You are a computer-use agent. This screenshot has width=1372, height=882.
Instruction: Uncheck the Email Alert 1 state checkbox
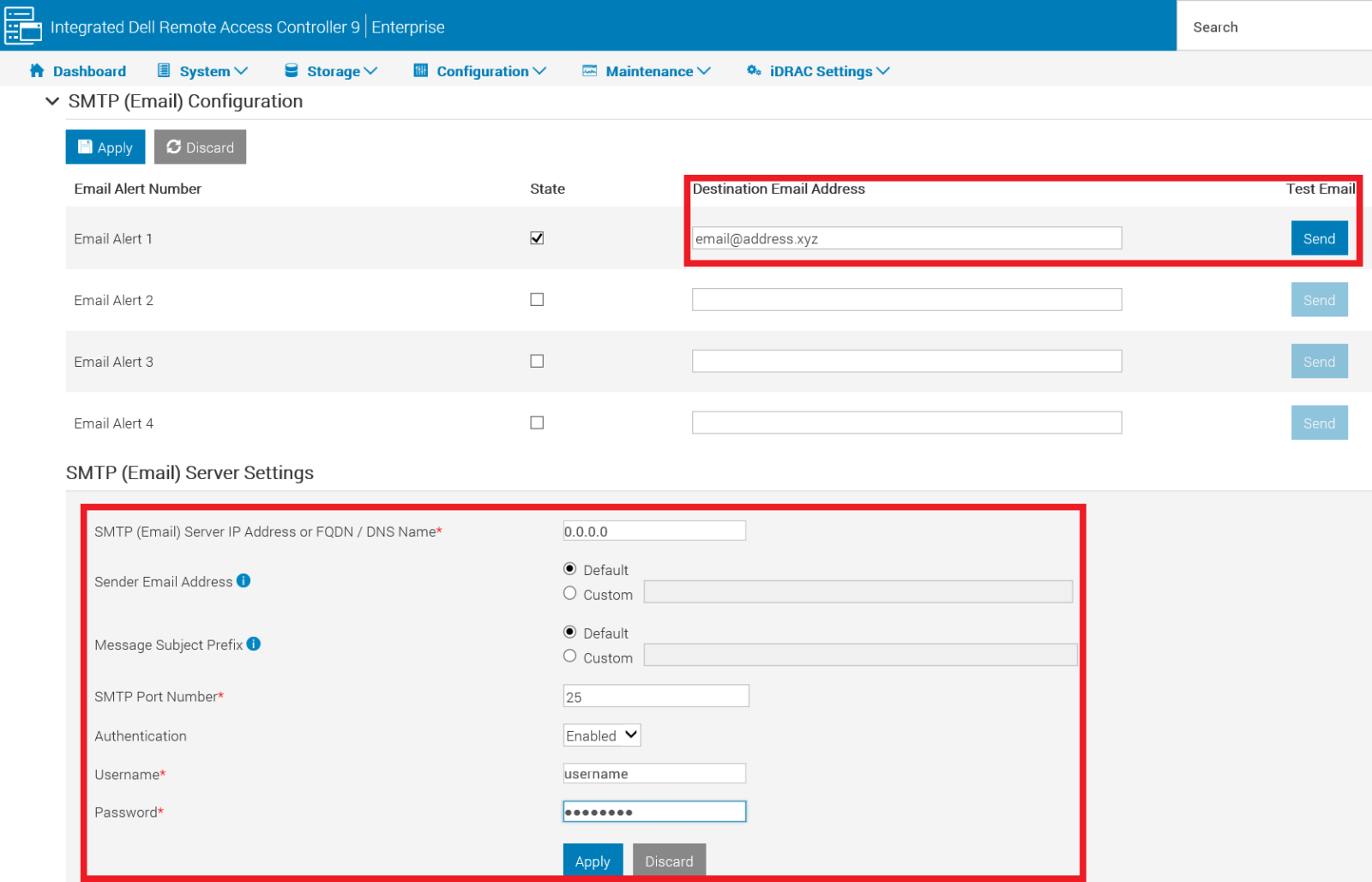tap(537, 238)
